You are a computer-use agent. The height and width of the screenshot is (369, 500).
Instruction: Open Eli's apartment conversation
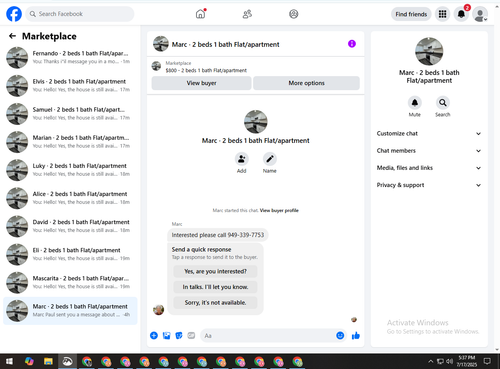click(x=70, y=254)
